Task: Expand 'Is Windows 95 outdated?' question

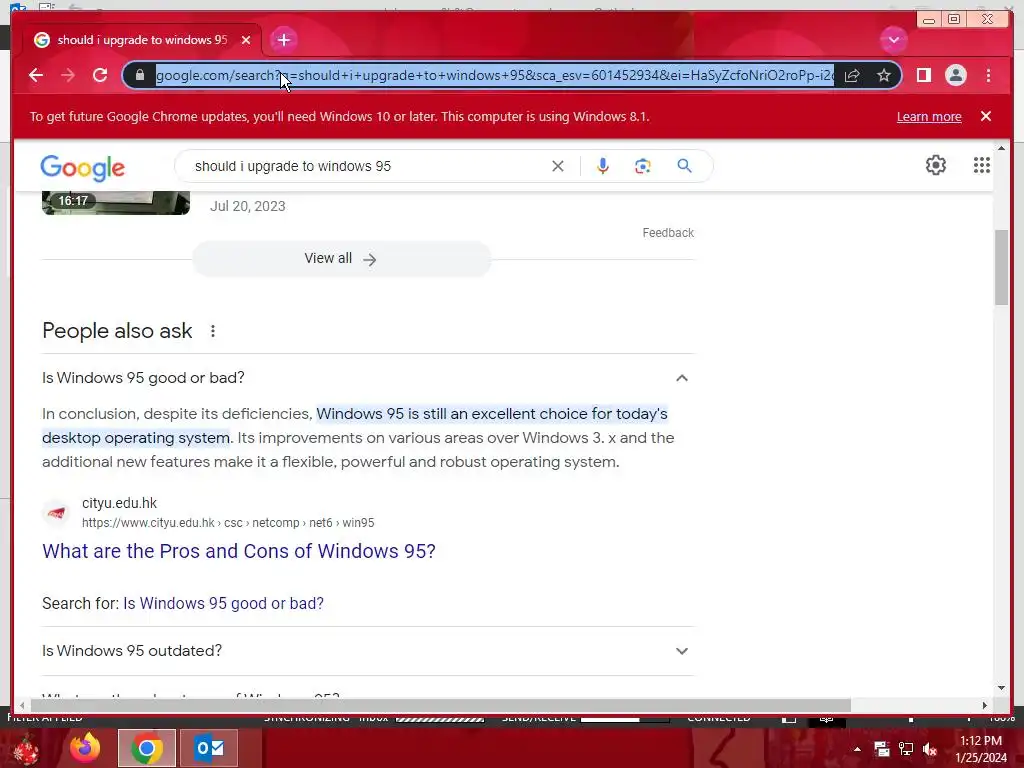Action: point(368,650)
